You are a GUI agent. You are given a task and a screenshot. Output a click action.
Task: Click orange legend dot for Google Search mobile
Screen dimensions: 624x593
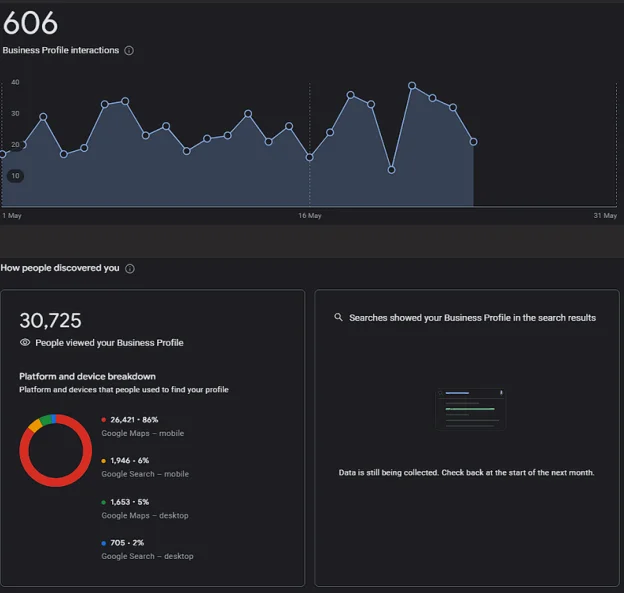104,461
